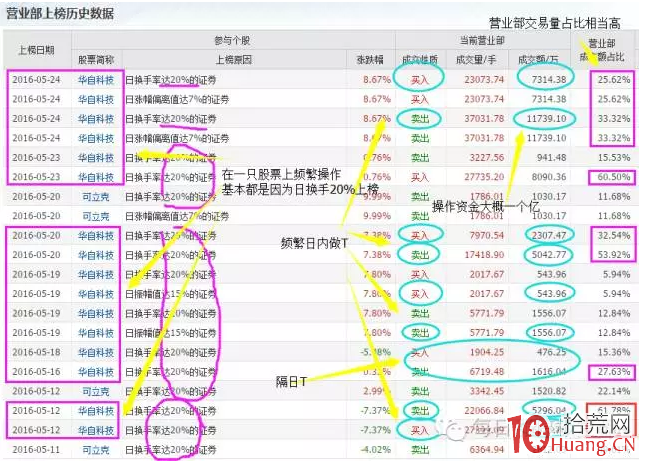Select the 5042.77 amount cell
Image resolution: width=649 pixels, height=464 pixels.
[x=549, y=255]
